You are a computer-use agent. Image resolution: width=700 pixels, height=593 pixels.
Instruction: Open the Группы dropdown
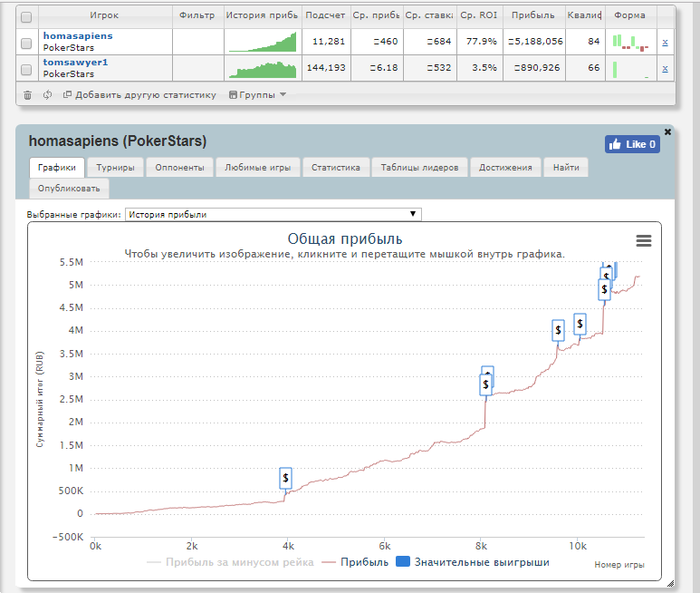click(257, 95)
